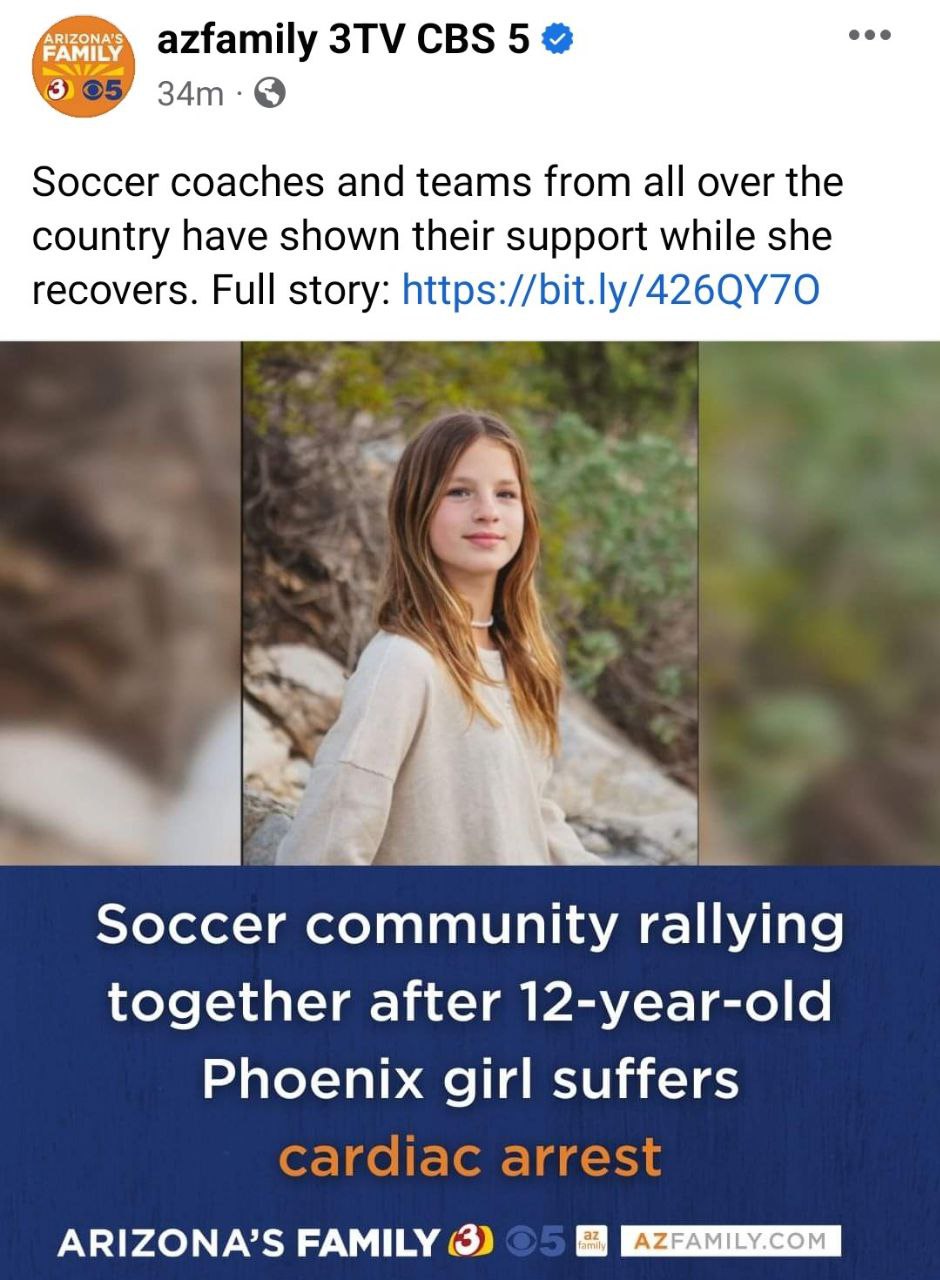Open the bit.ly/426QY7O story link

[x=610, y=290]
